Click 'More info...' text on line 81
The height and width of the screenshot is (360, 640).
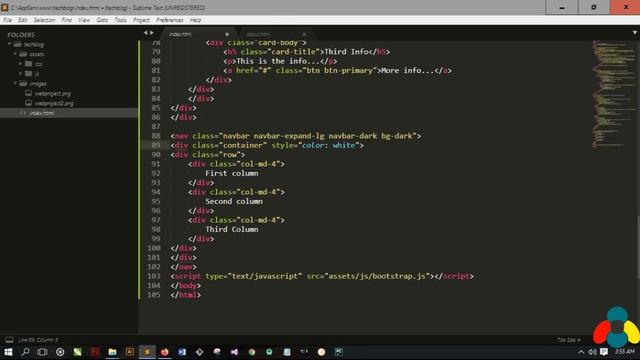point(407,71)
